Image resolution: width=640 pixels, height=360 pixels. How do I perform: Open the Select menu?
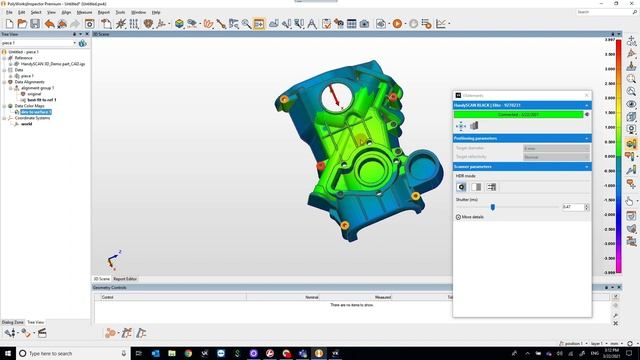(x=36, y=13)
